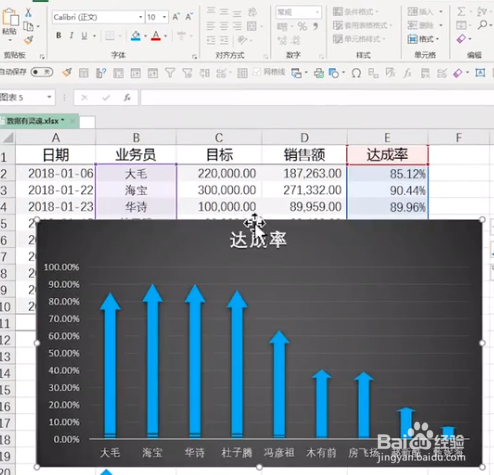Decrease font size with smaller A icon
The height and width of the screenshot is (475, 494).
click(189, 17)
